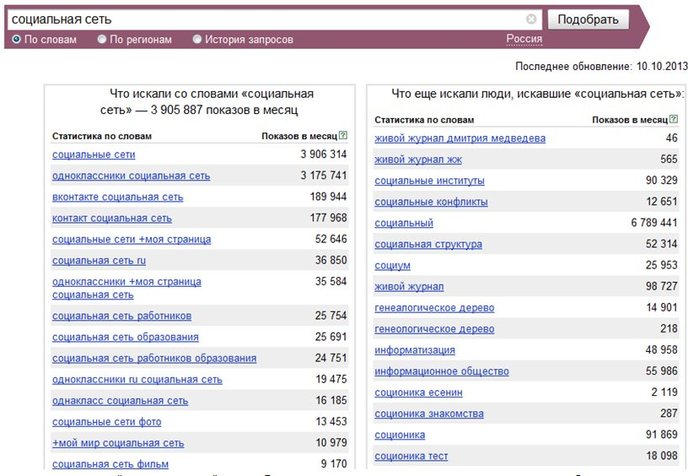Open социальные сети фото link
The height and width of the screenshot is (476, 688).
pos(107,422)
